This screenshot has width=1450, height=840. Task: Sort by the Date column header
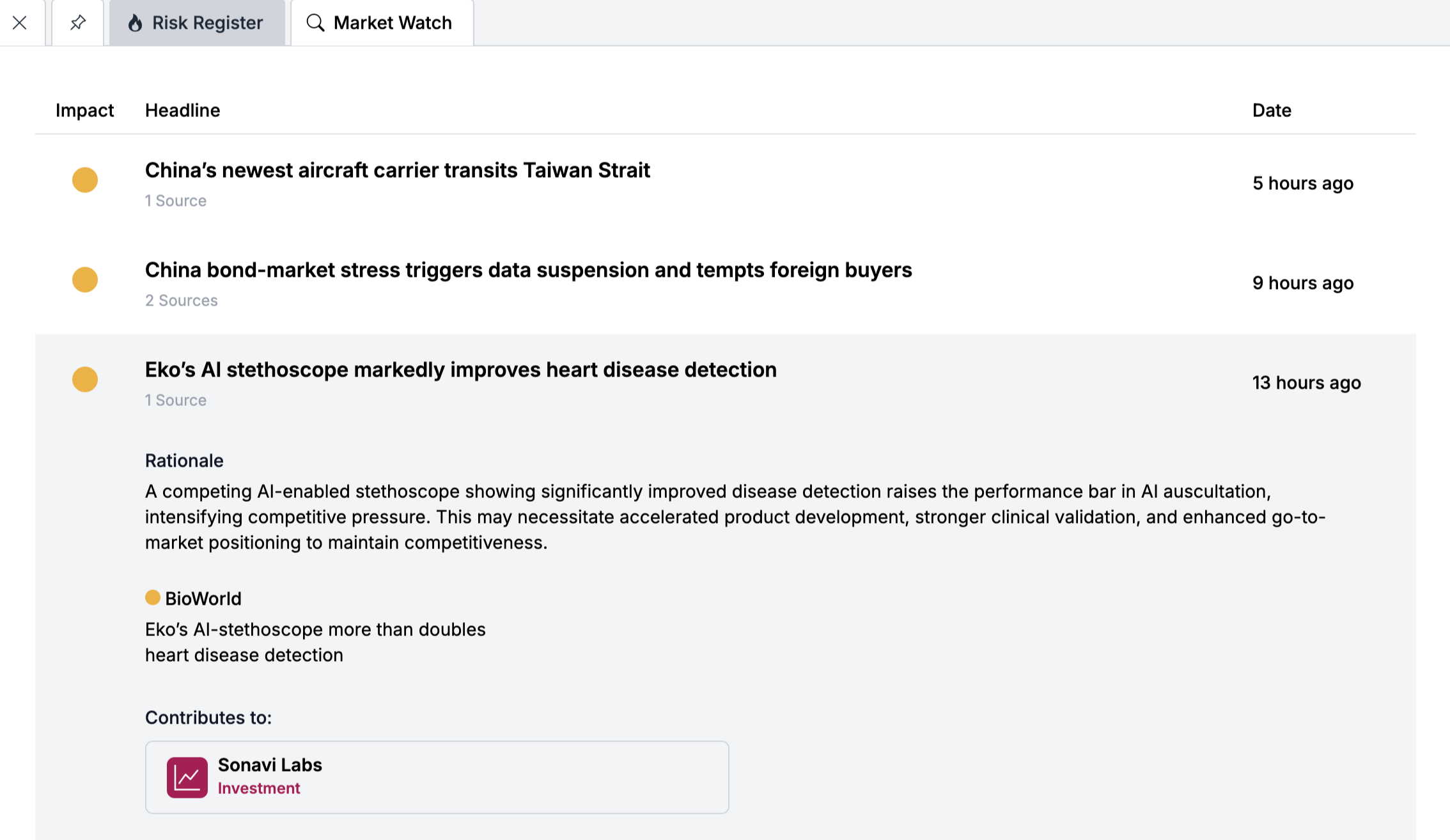click(1272, 111)
